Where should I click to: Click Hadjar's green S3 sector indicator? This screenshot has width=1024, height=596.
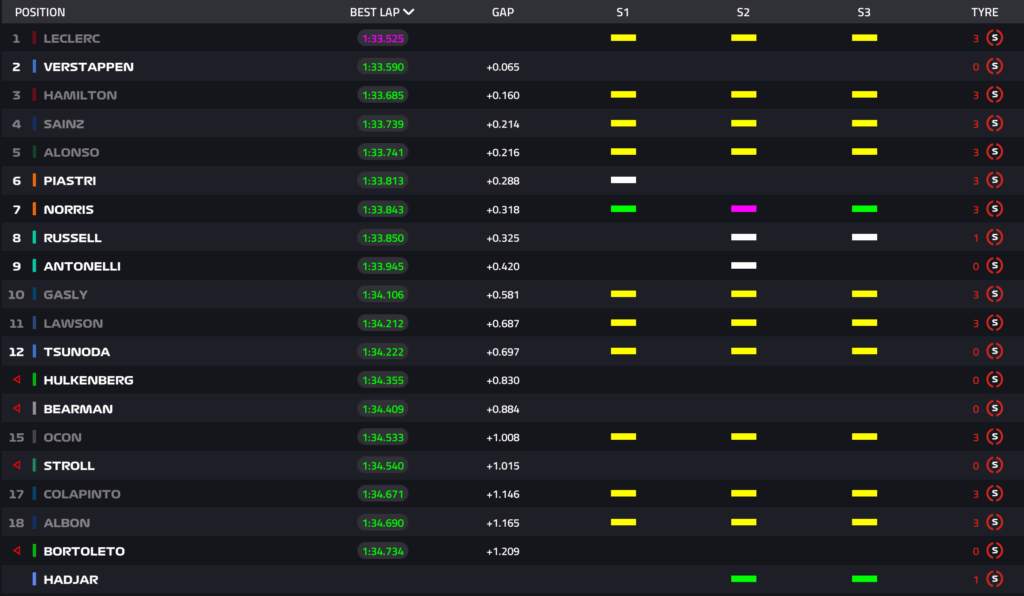tap(864, 579)
